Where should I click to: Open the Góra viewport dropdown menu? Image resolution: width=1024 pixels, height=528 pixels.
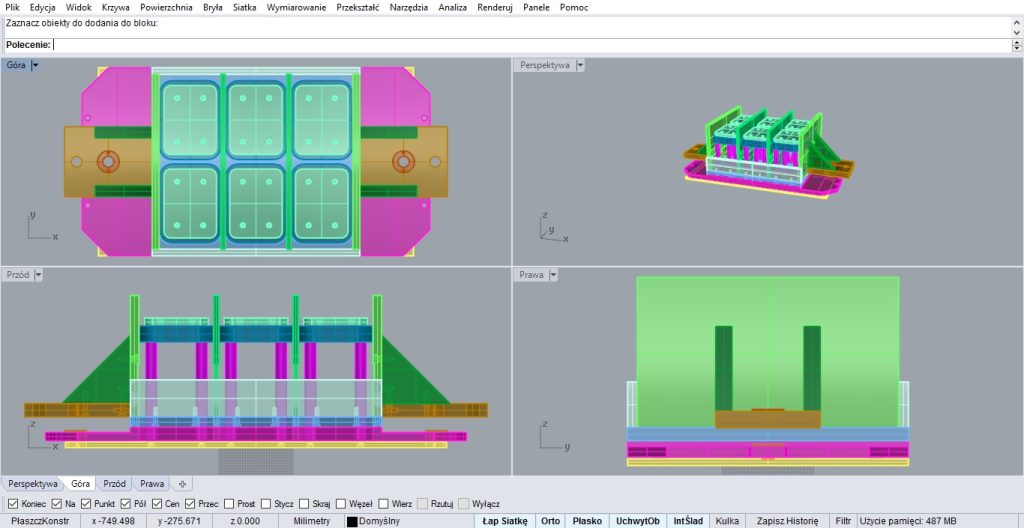coord(35,65)
